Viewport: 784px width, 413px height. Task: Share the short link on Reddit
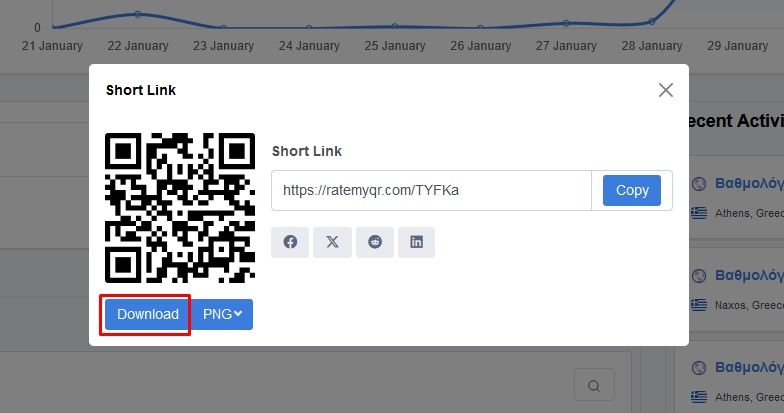click(x=375, y=242)
